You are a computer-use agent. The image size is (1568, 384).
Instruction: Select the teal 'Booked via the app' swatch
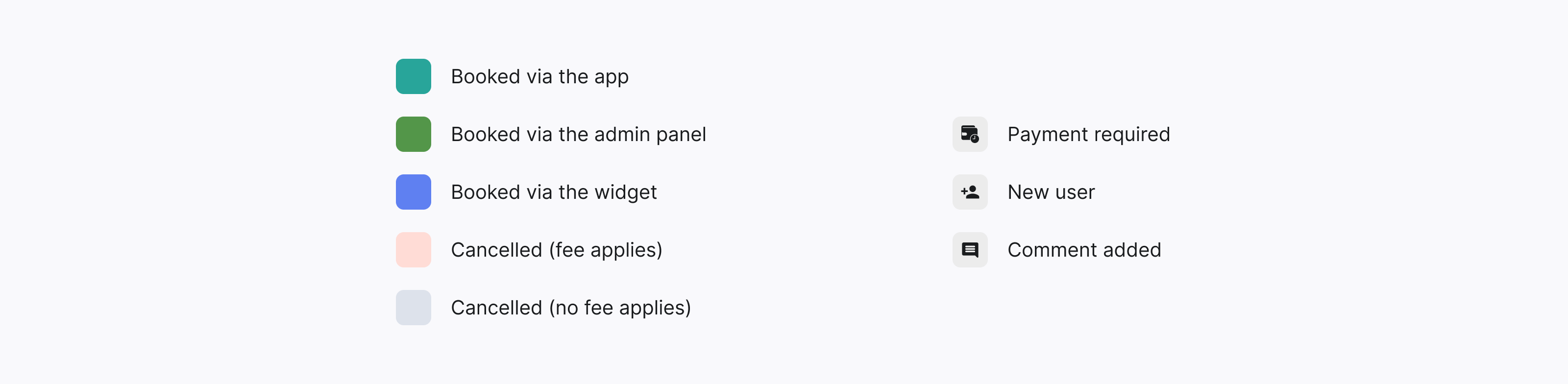(413, 76)
